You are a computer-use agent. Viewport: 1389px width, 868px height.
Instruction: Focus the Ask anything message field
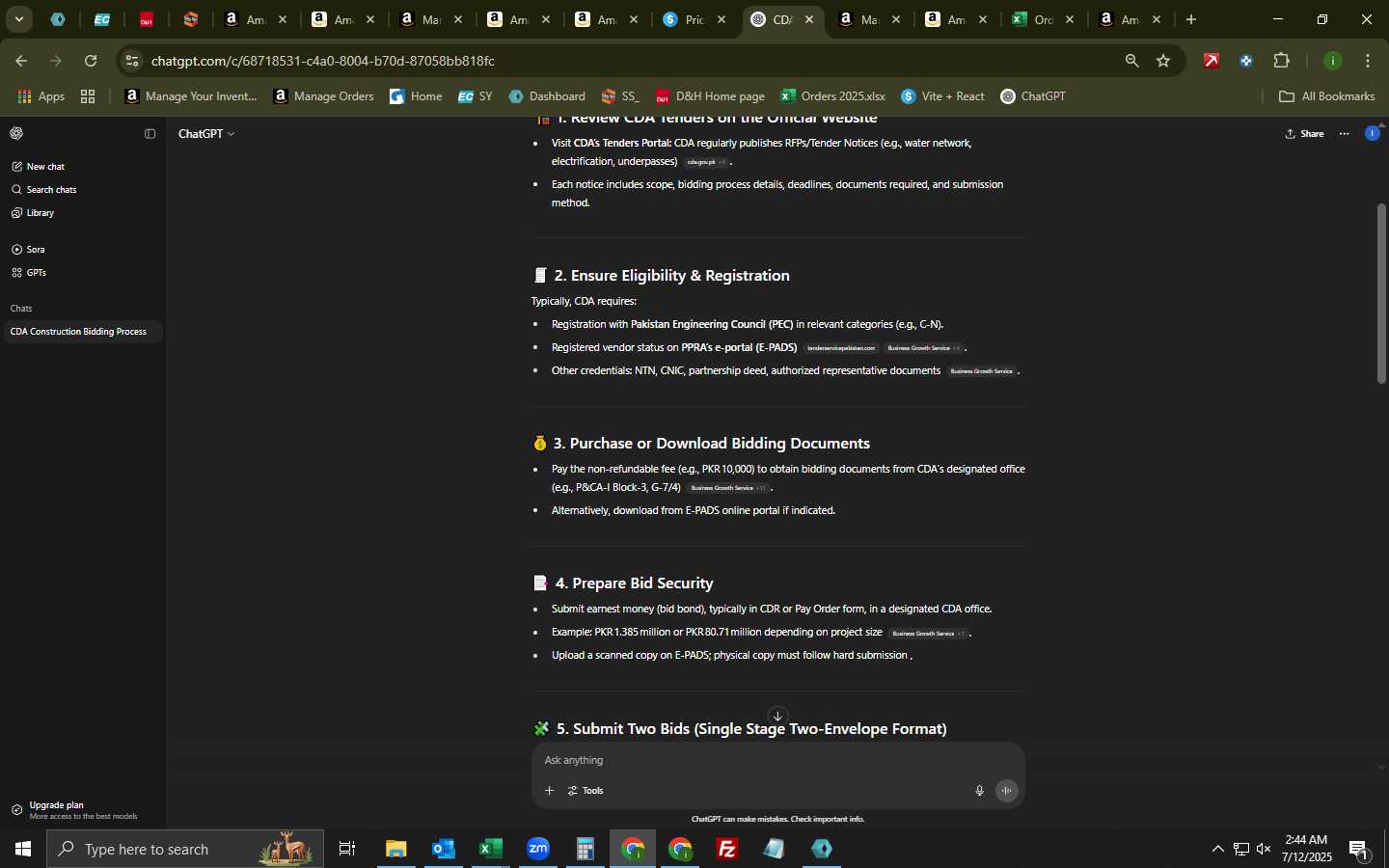point(776,761)
